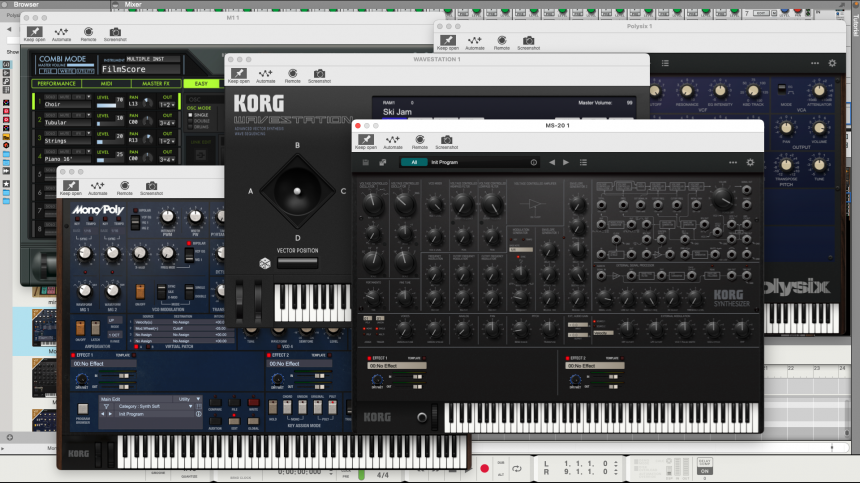Open the three-dot more menu in MS-20
This screenshot has height=483, width=860.
[733, 162]
